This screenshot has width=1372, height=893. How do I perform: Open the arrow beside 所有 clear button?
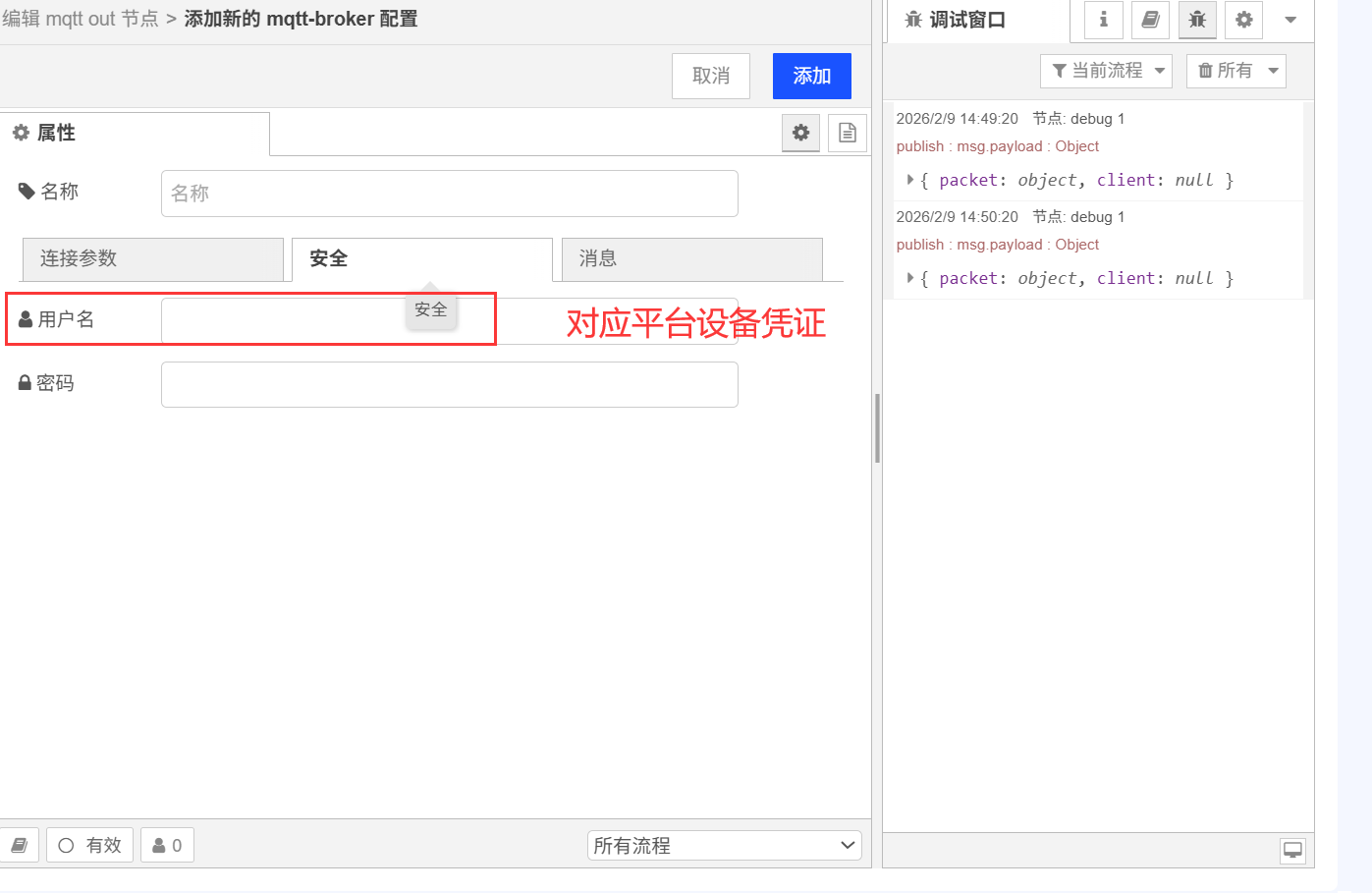point(1274,71)
